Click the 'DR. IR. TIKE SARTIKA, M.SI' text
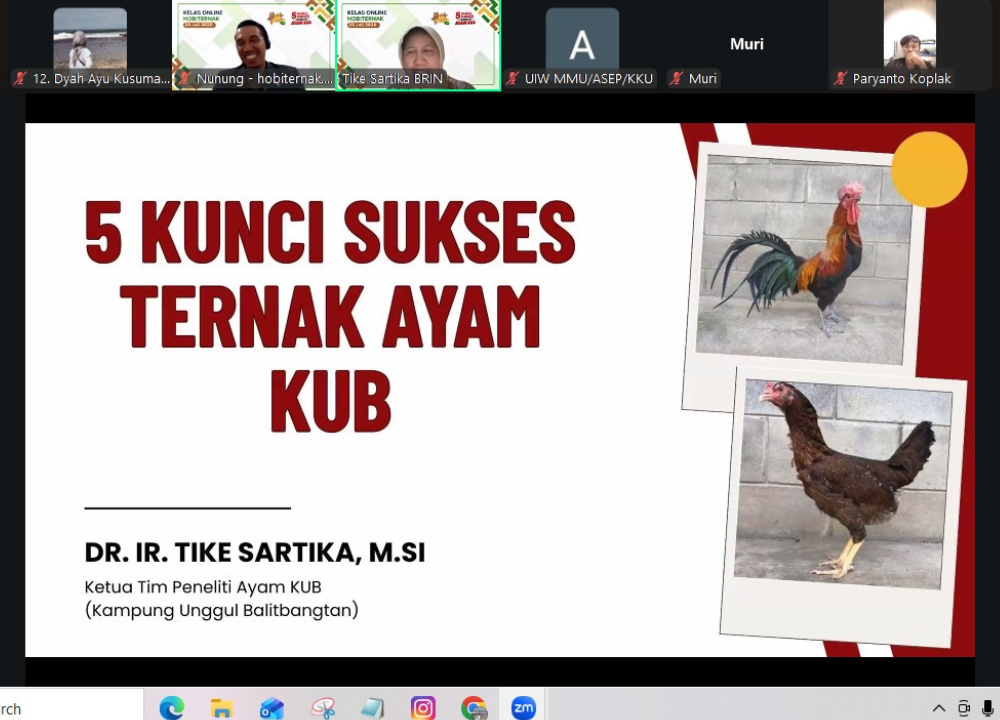The width and height of the screenshot is (1000, 720). click(255, 552)
